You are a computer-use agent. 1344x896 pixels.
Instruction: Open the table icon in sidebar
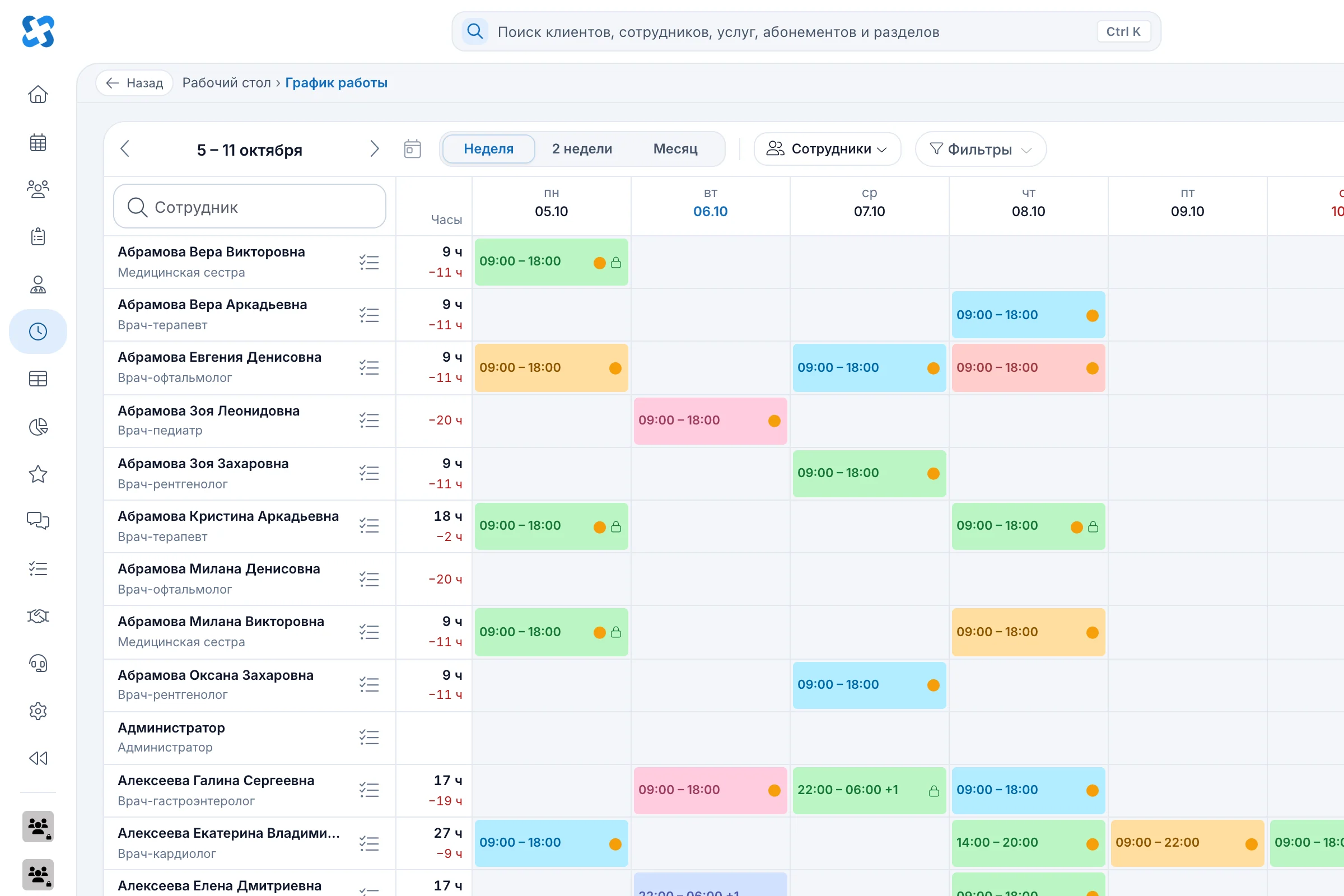click(x=38, y=379)
